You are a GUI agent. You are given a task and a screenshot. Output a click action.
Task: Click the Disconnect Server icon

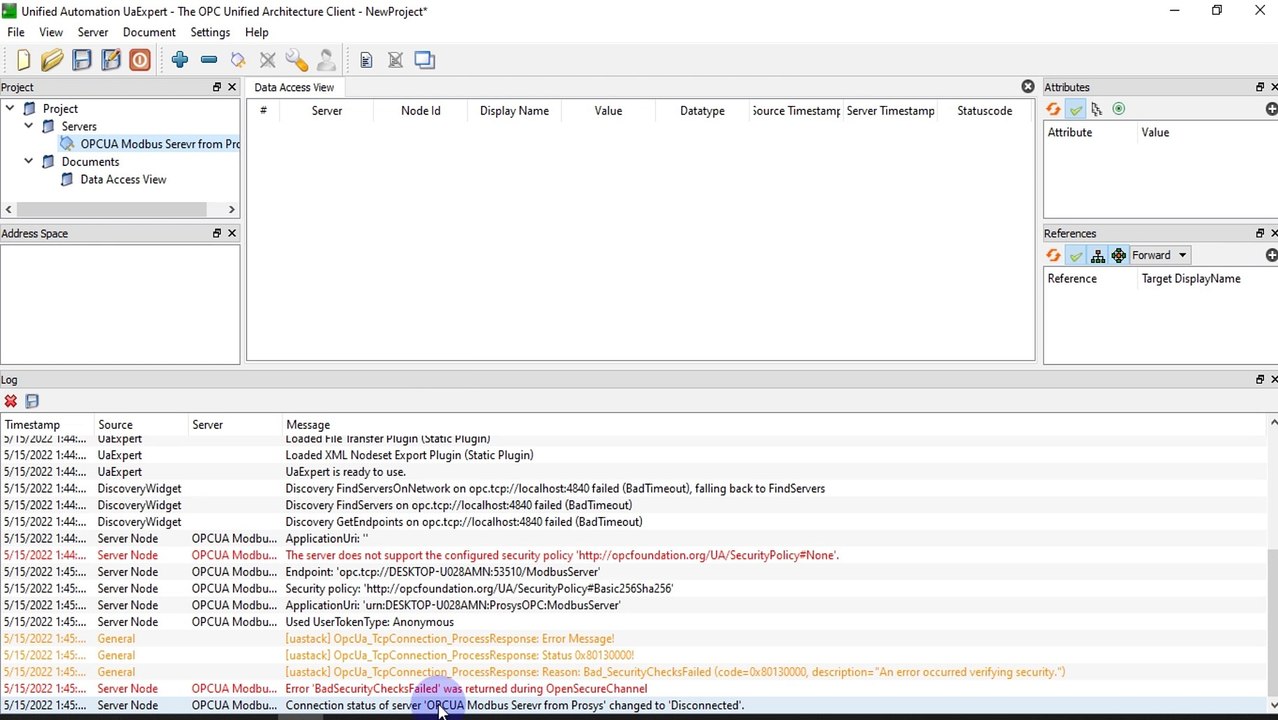[x=267, y=60]
